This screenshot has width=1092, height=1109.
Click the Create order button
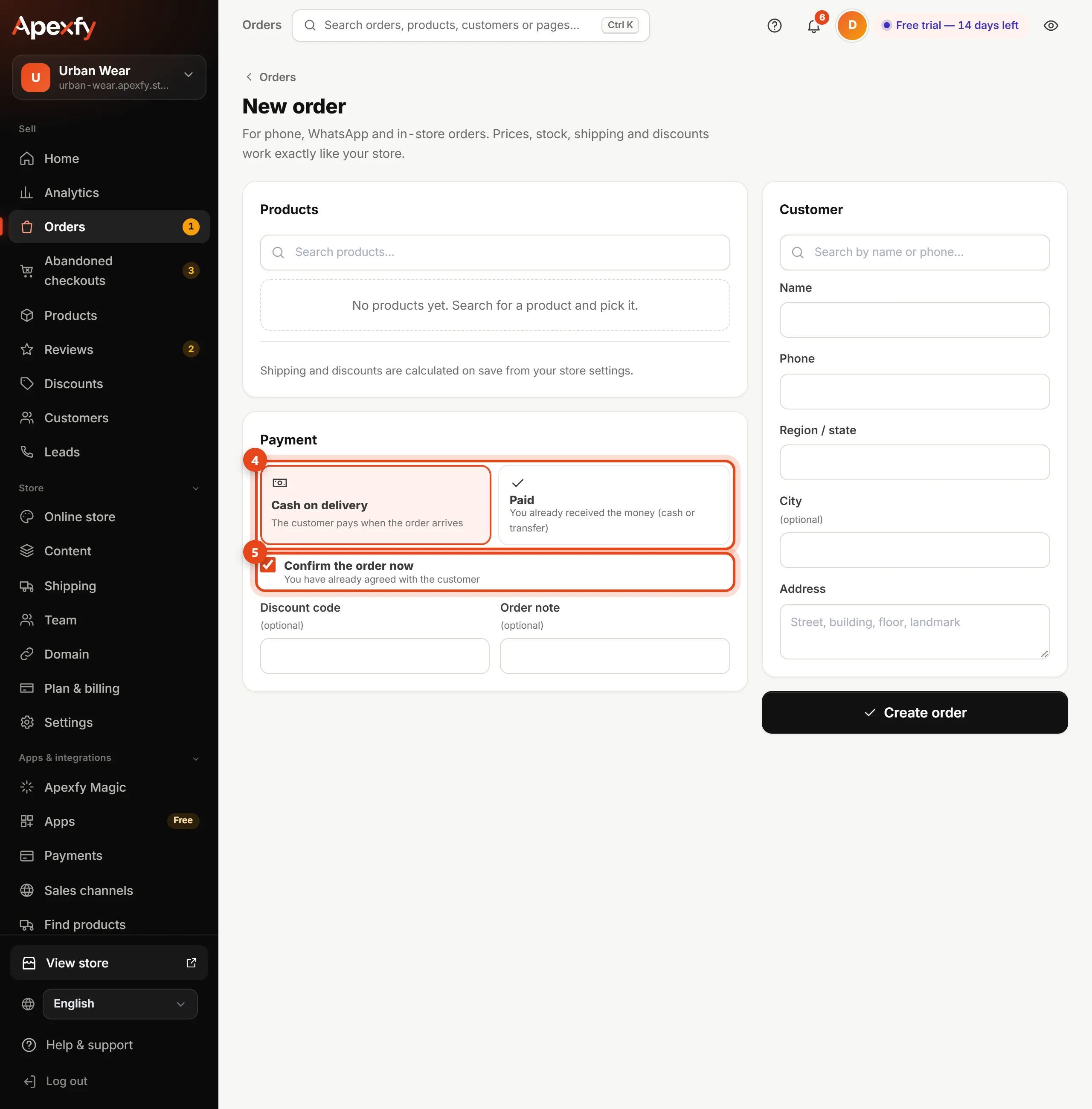click(x=914, y=712)
